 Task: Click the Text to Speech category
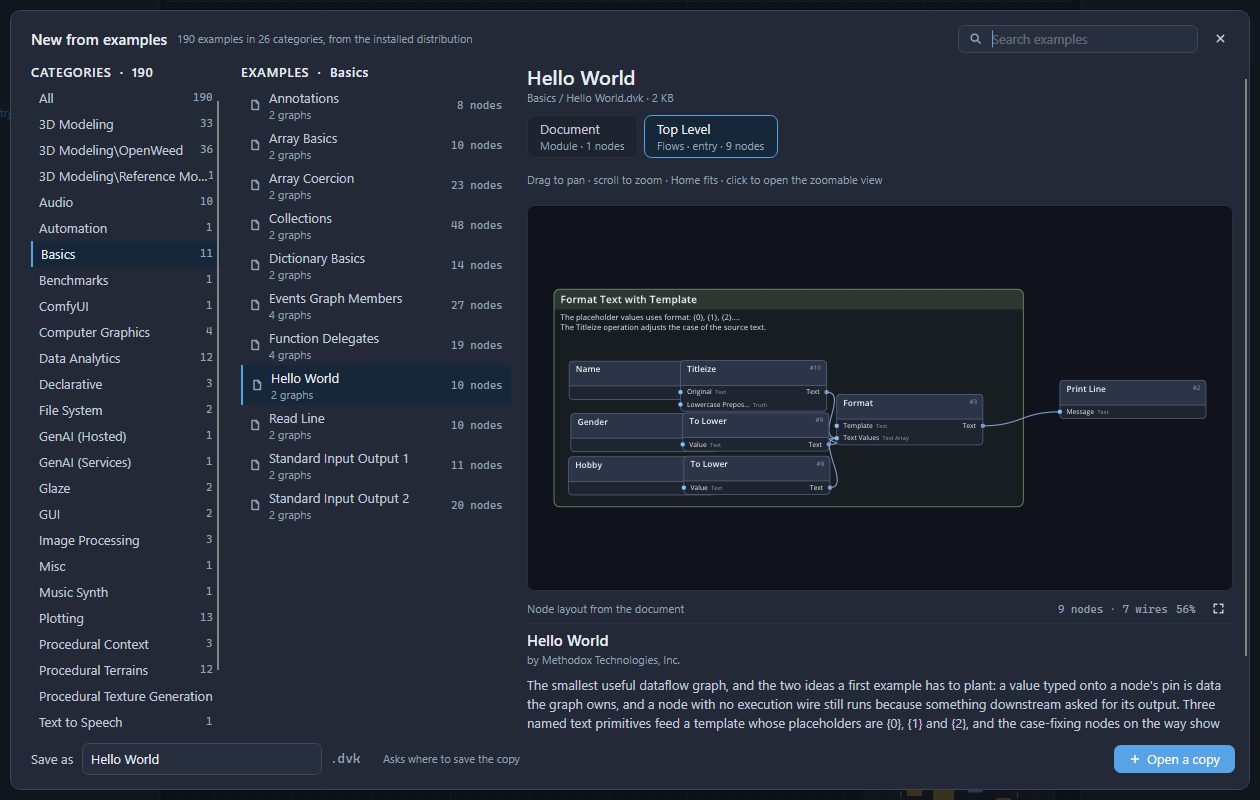click(x=125, y=722)
